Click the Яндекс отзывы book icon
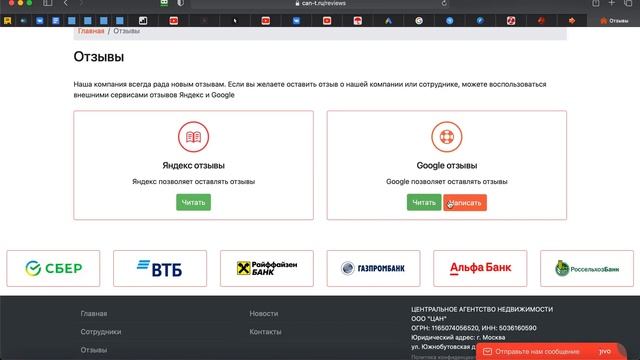640x360 pixels. pos(193,137)
